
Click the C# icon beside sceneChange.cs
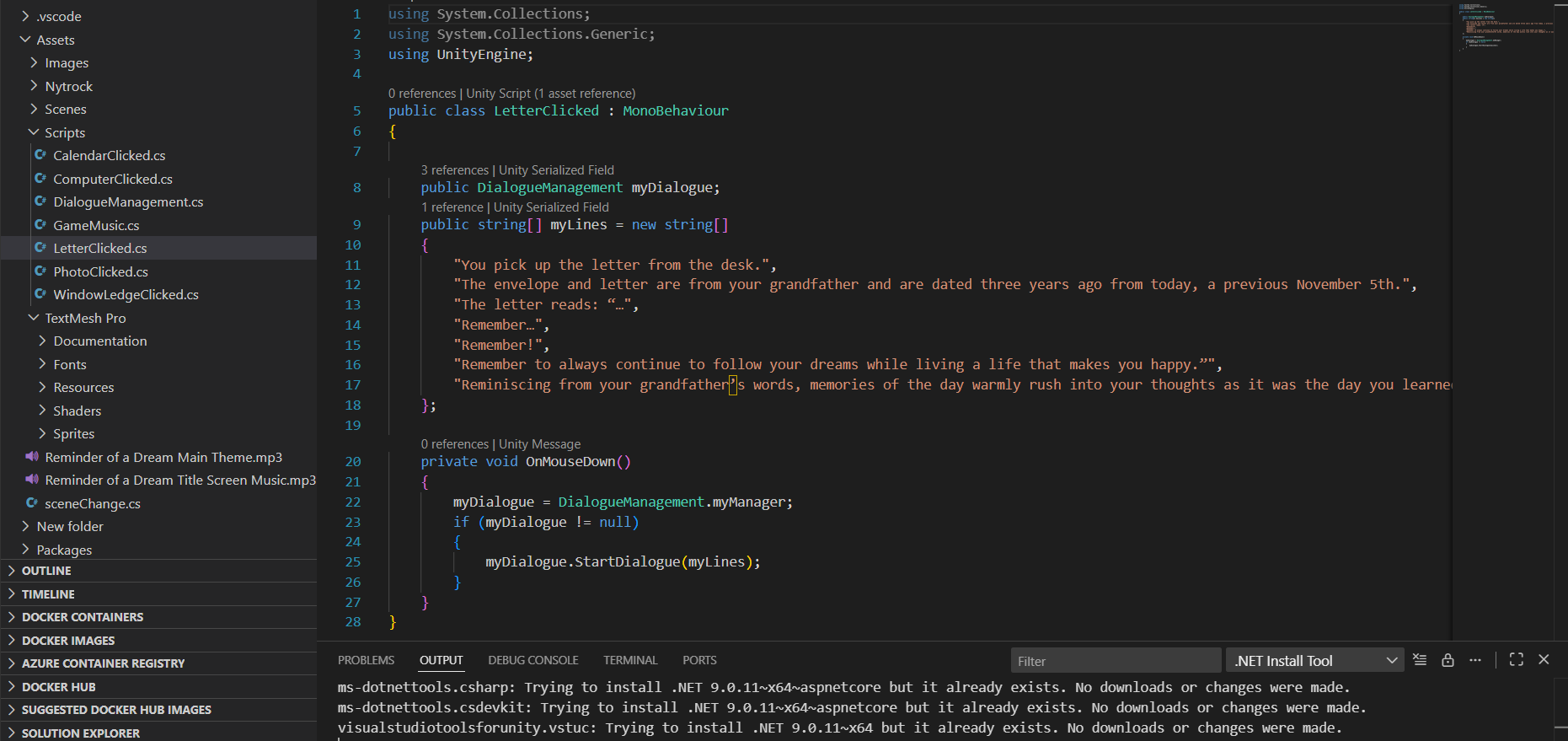32,503
